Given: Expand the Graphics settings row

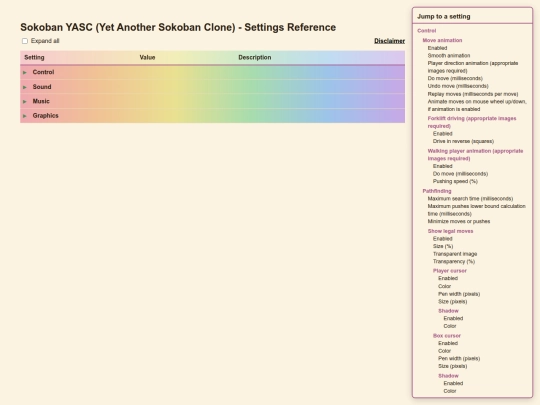Looking at the screenshot, I should (212, 116).
